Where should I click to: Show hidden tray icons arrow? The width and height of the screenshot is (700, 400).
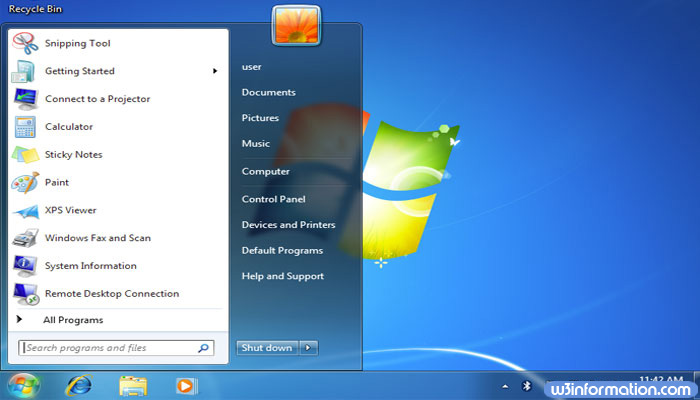pos(505,386)
